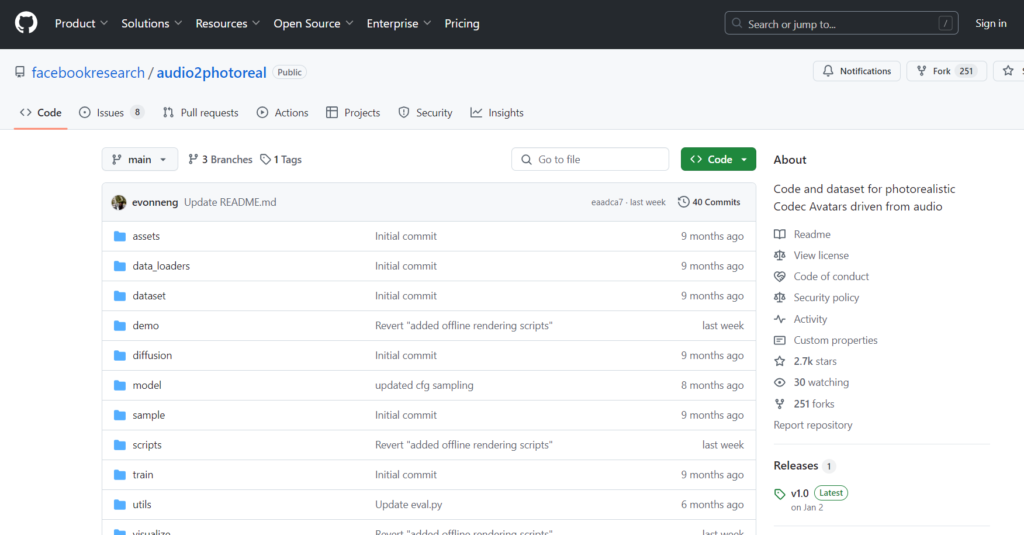The width and height of the screenshot is (1024, 535).
Task: Select the Code tab
Action: (40, 113)
